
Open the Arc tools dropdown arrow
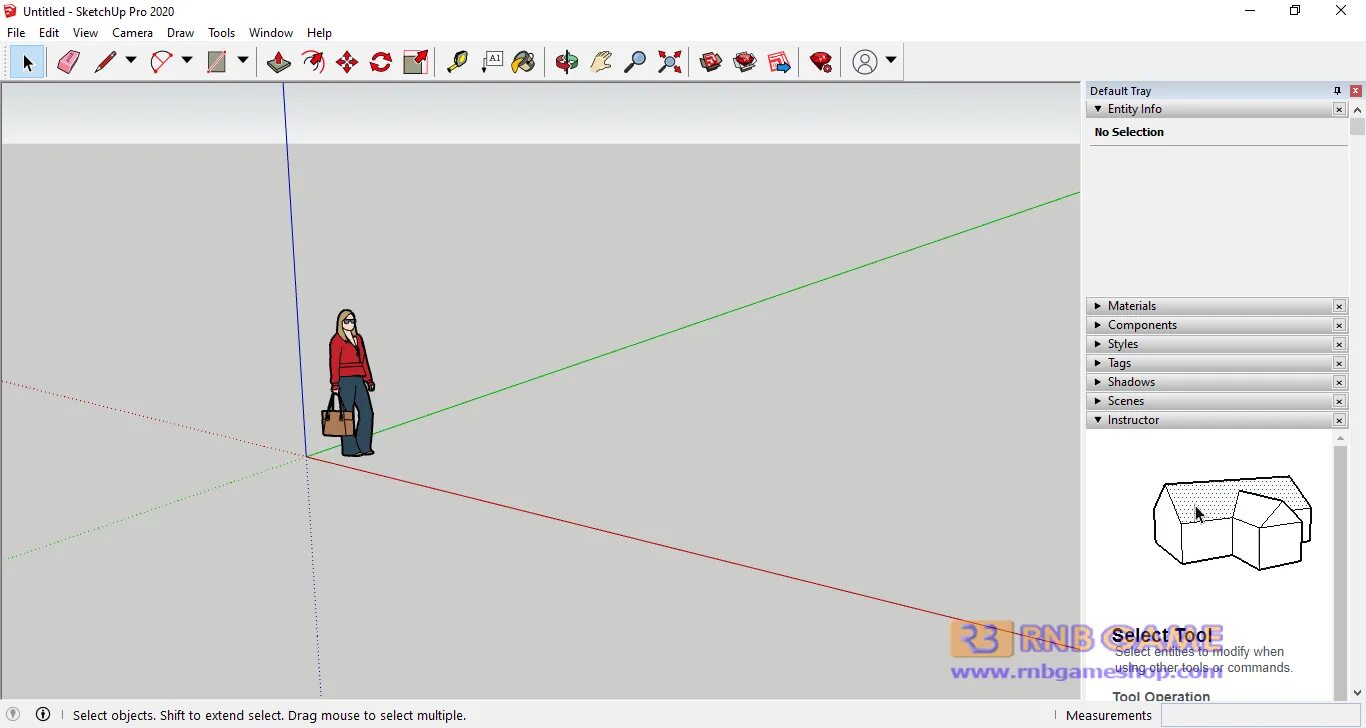click(187, 62)
